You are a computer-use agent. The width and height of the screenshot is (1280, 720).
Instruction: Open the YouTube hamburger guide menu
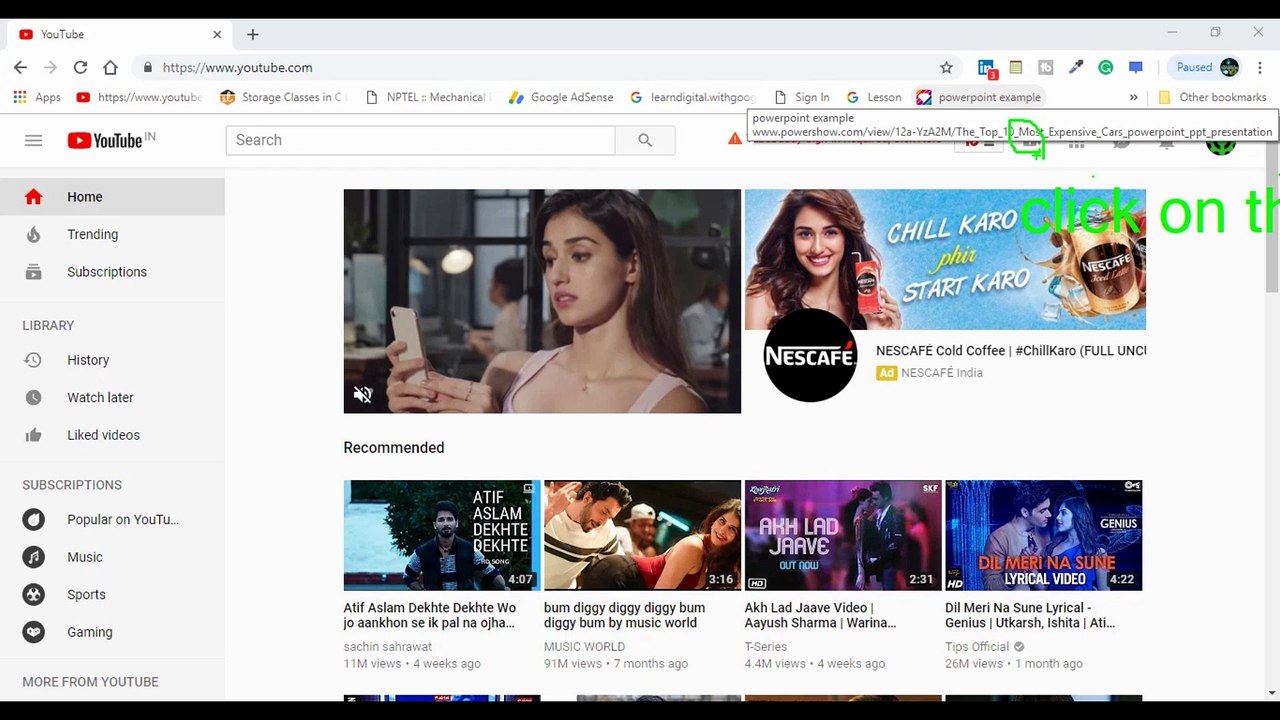33,140
